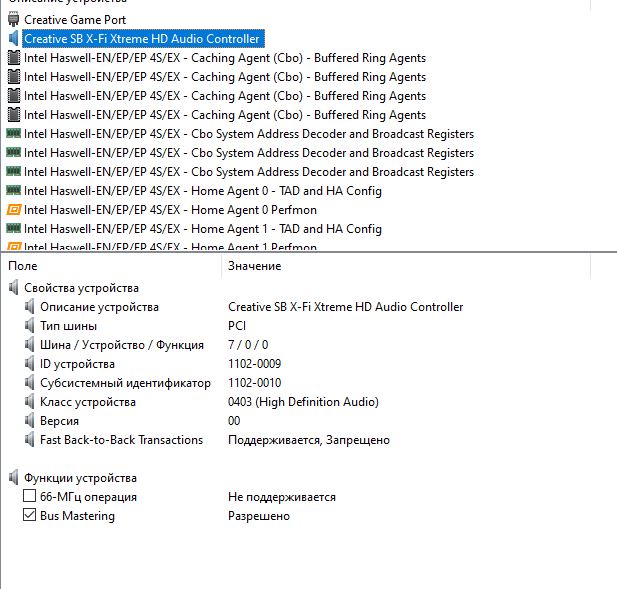Click the icon beside Fast Back-to-Back Transactions

[29, 439]
